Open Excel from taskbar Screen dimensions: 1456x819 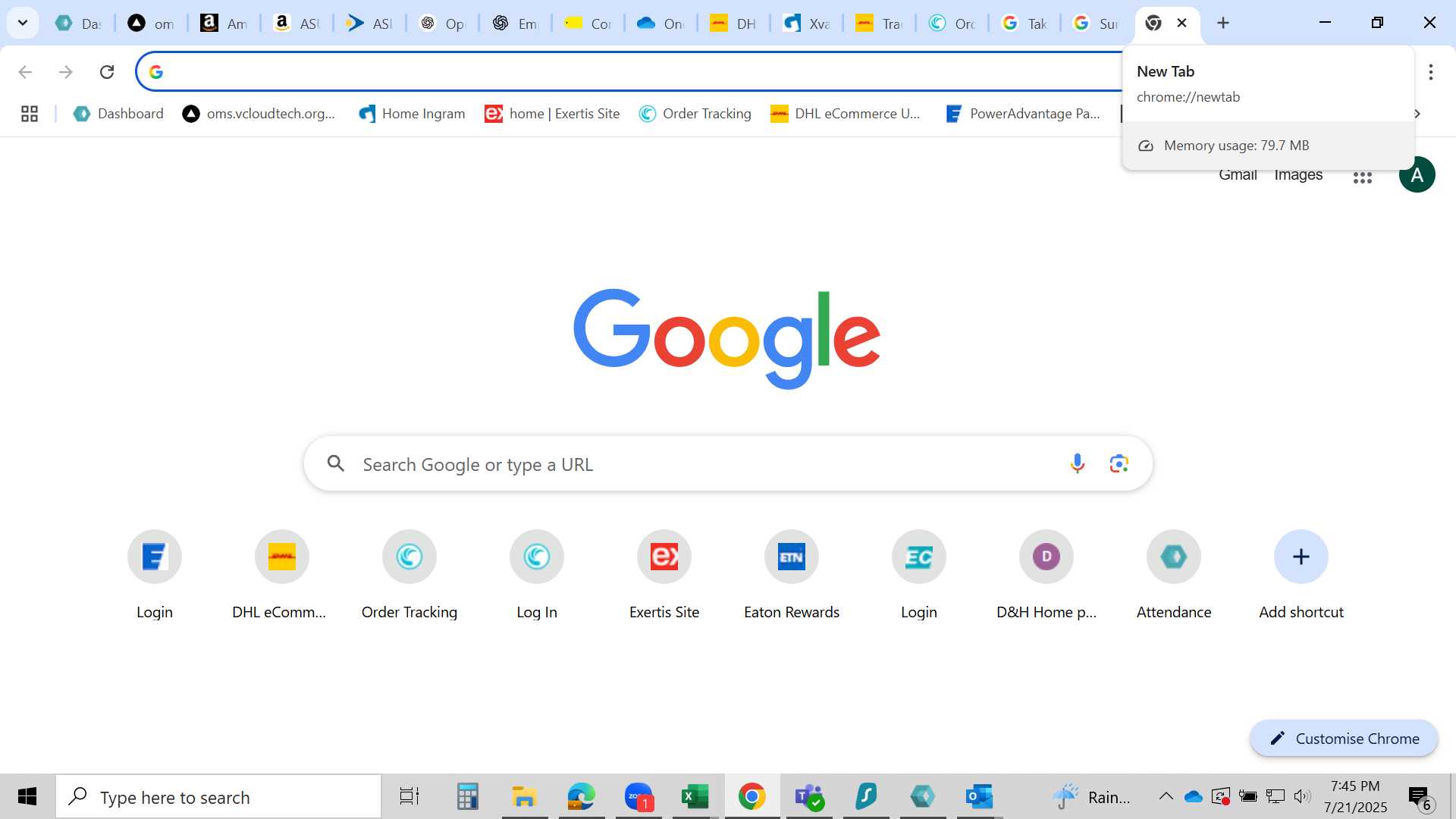pyautogui.click(x=695, y=797)
